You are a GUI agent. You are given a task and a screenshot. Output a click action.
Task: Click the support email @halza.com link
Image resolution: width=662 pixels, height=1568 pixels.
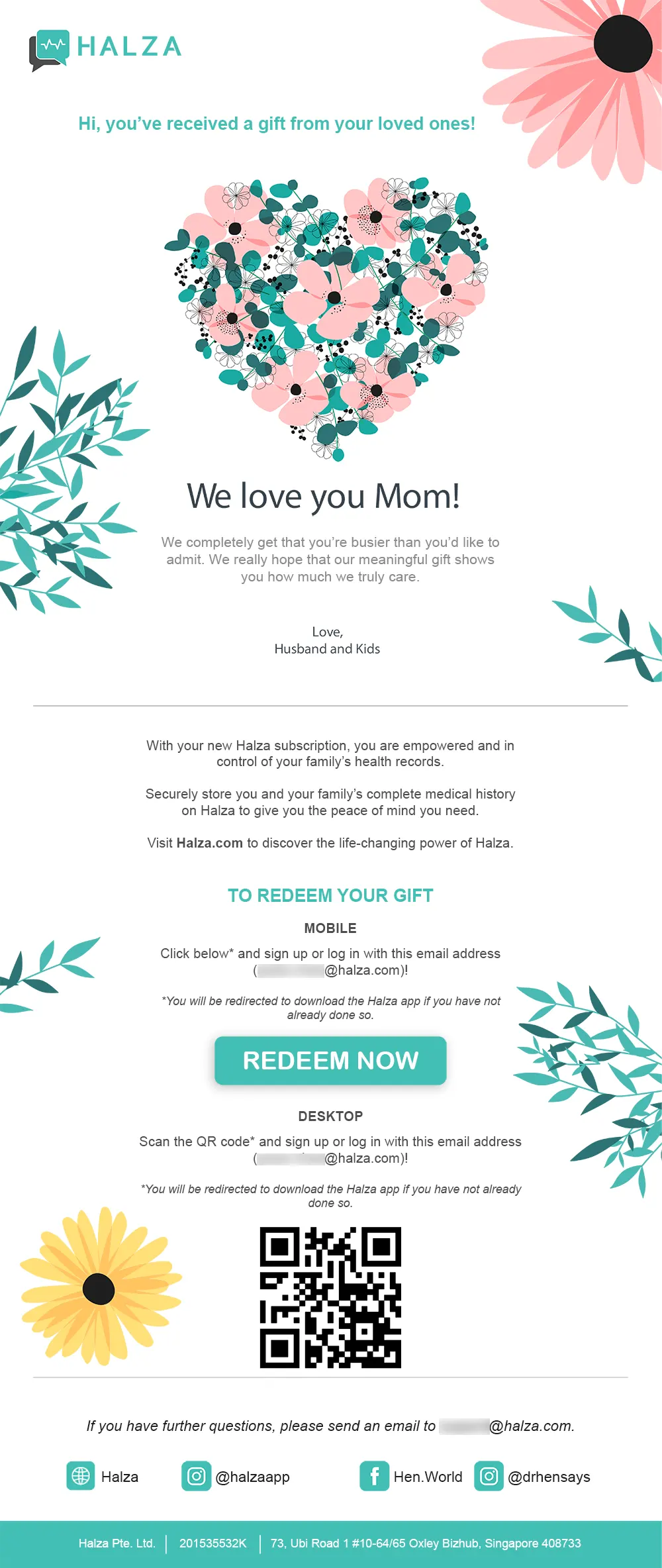[507, 1426]
